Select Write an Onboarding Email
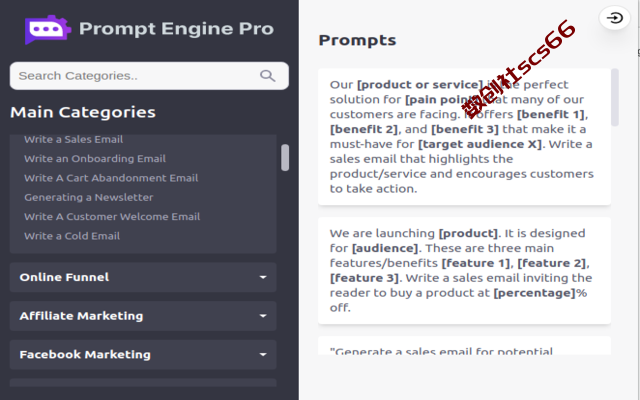Screen dimensions: 640x400 (95, 159)
